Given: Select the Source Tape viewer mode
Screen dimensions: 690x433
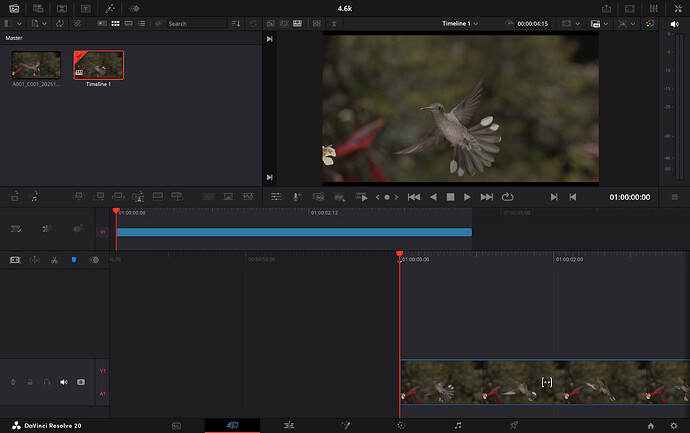Looking at the screenshot, I should coord(284,23).
